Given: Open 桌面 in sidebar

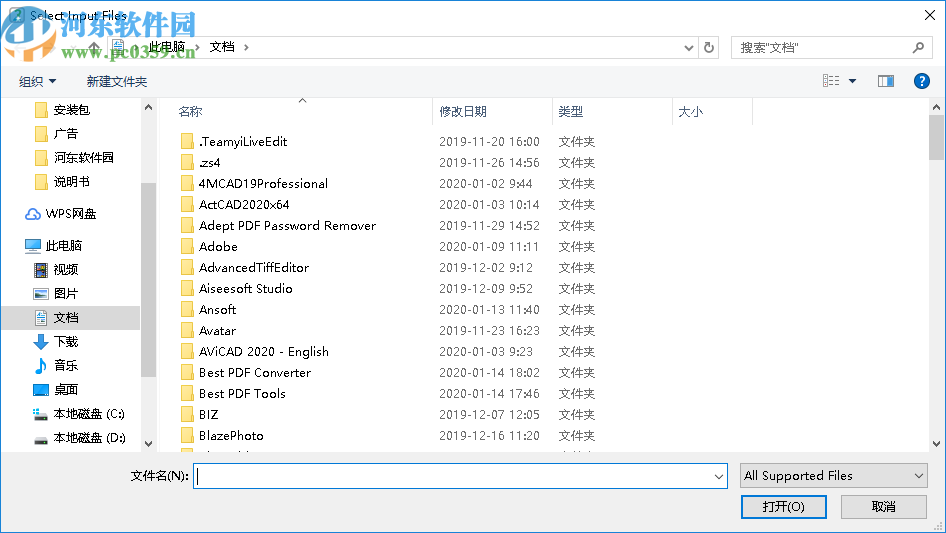Looking at the screenshot, I should pos(65,389).
